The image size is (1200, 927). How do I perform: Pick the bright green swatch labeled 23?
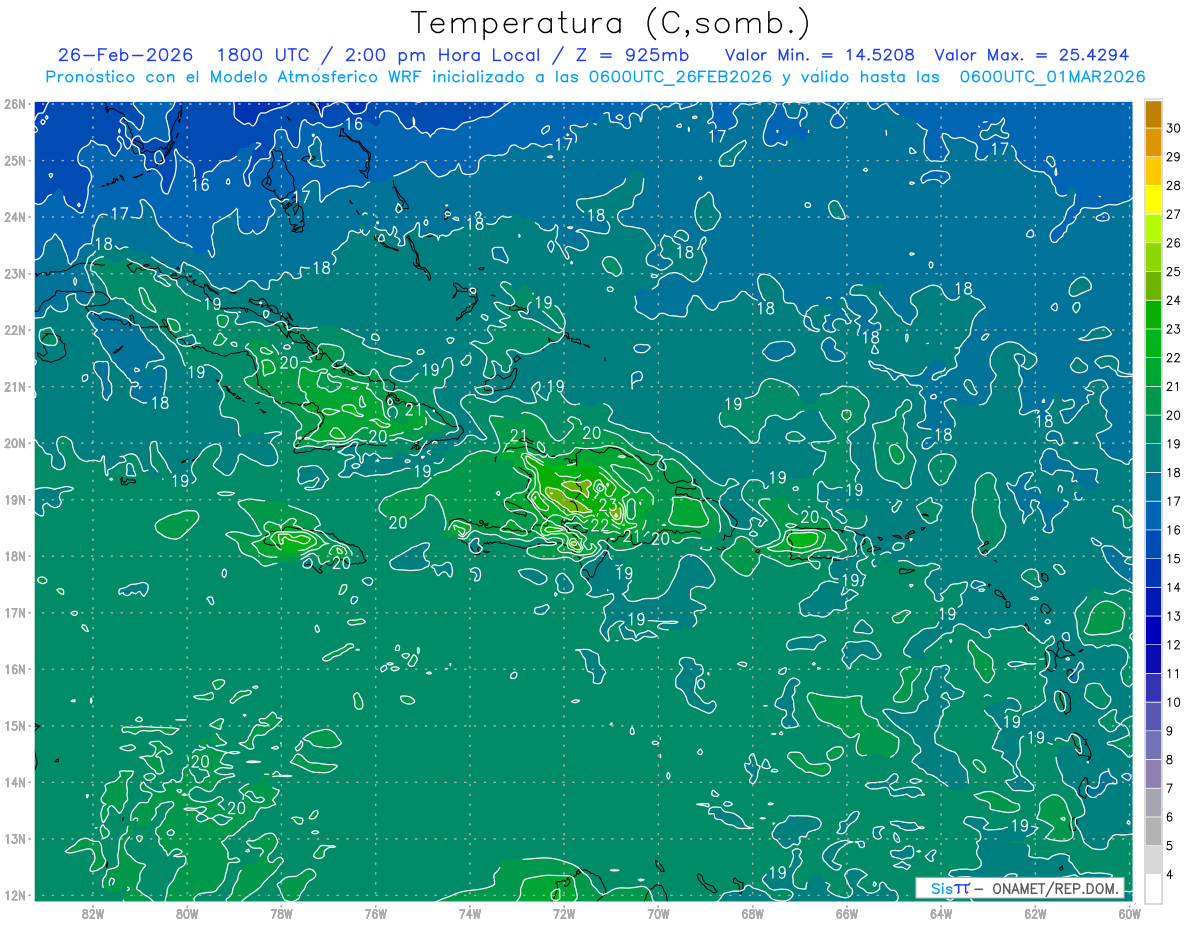tap(1153, 315)
